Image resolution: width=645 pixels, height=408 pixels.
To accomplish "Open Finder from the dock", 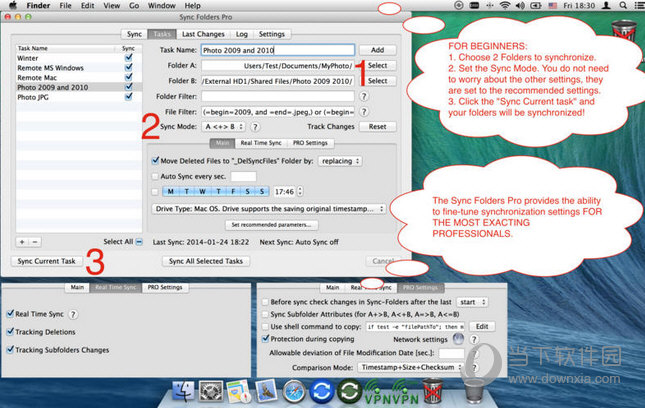I will (x=183, y=391).
